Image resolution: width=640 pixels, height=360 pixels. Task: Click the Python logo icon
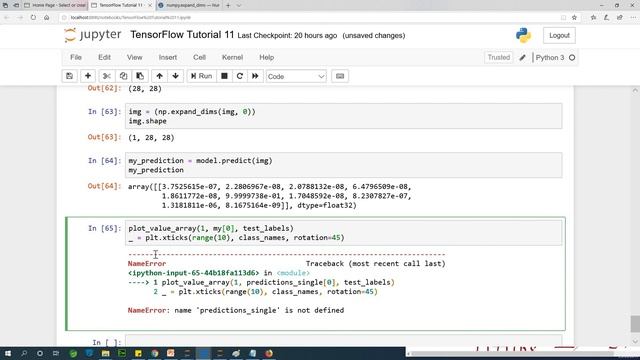coord(523,36)
